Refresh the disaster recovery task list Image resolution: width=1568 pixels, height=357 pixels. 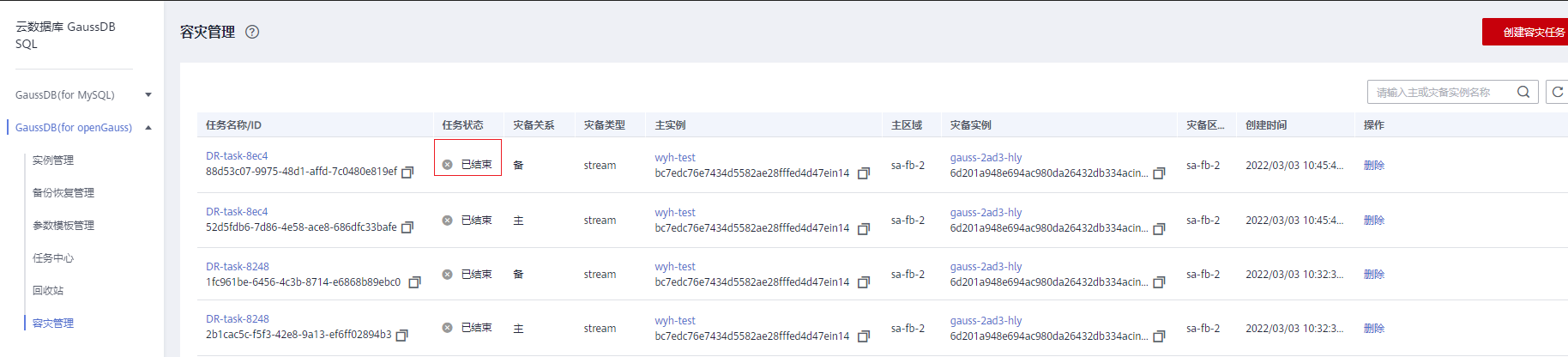[x=1558, y=92]
